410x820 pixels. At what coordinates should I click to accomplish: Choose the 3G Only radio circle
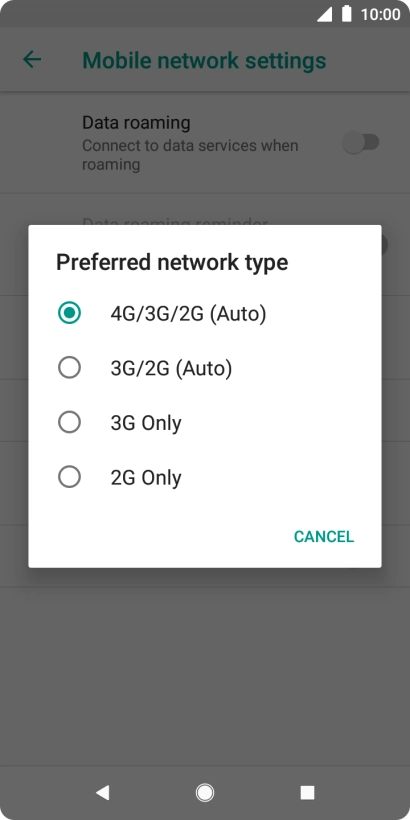pos(69,422)
